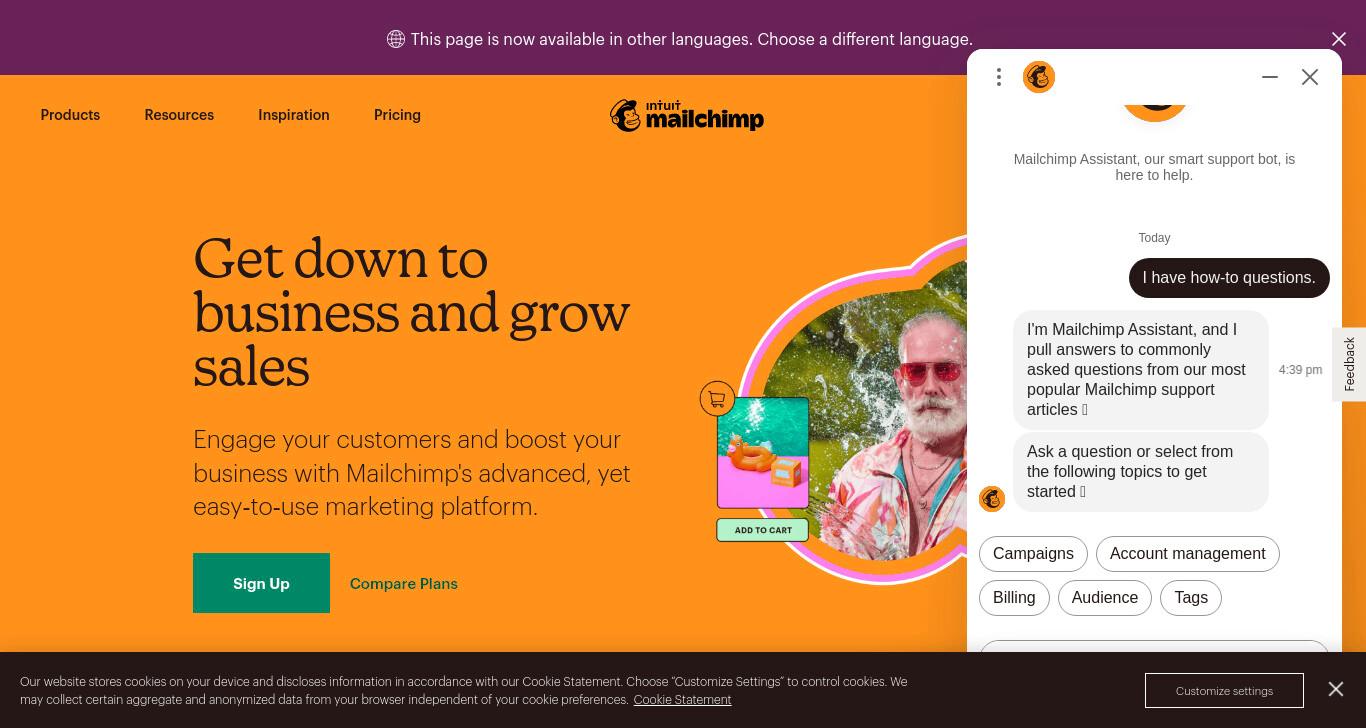Screen dimensions: 1366x728
Task: Expand the Resources menu
Action: (179, 115)
